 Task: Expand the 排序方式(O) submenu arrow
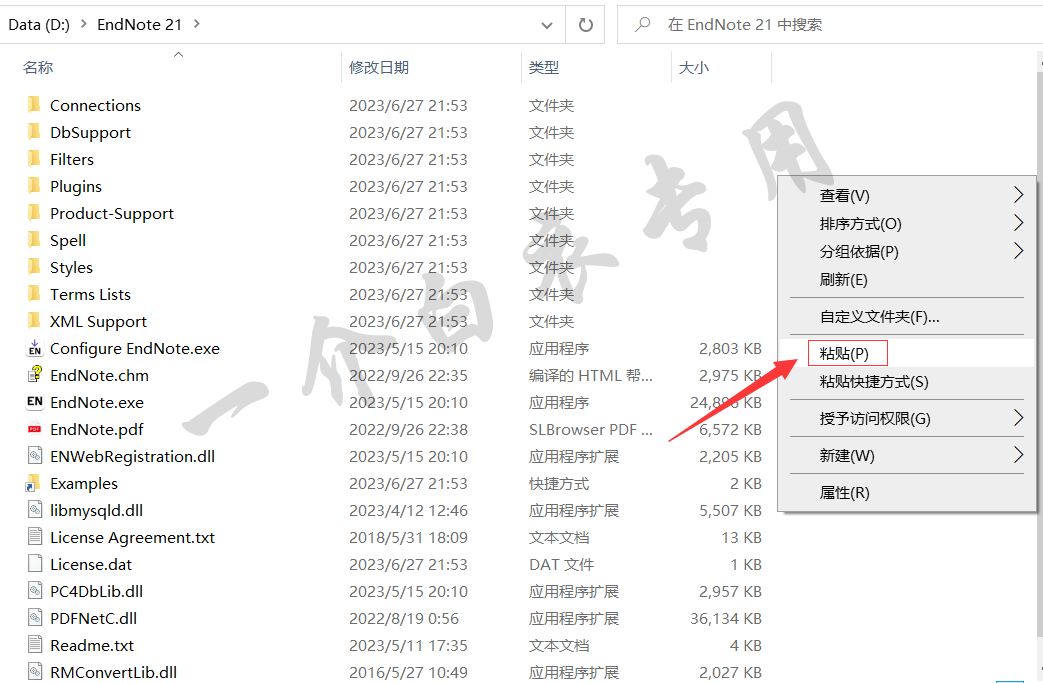point(1018,223)
